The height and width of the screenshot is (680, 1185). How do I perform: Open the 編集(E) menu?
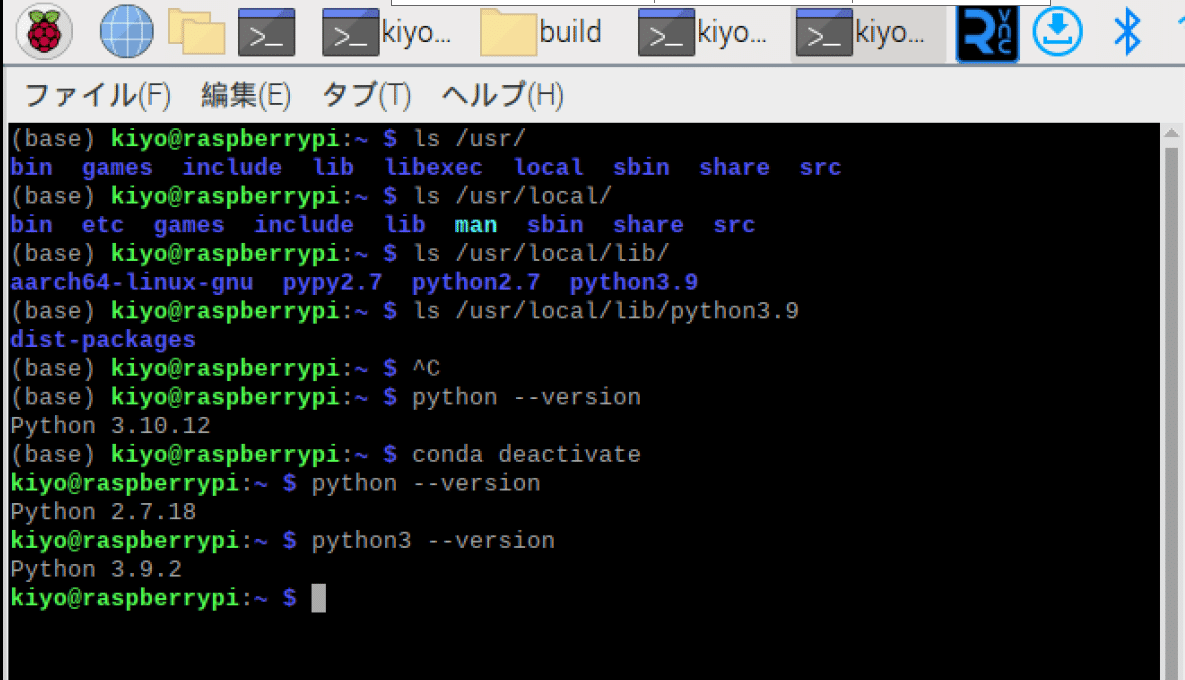(246, 95)
